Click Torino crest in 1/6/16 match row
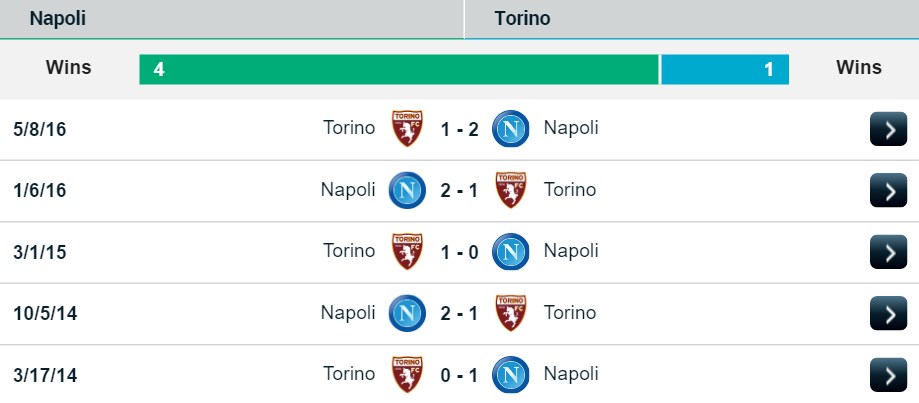 tap(511, 190)
